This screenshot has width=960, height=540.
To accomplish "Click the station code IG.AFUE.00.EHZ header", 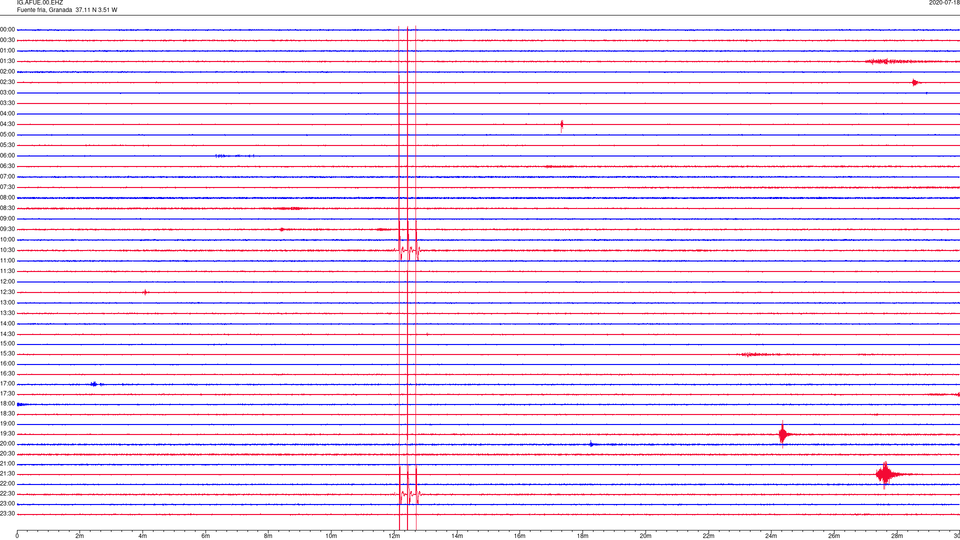I will [x=40, y=3].
